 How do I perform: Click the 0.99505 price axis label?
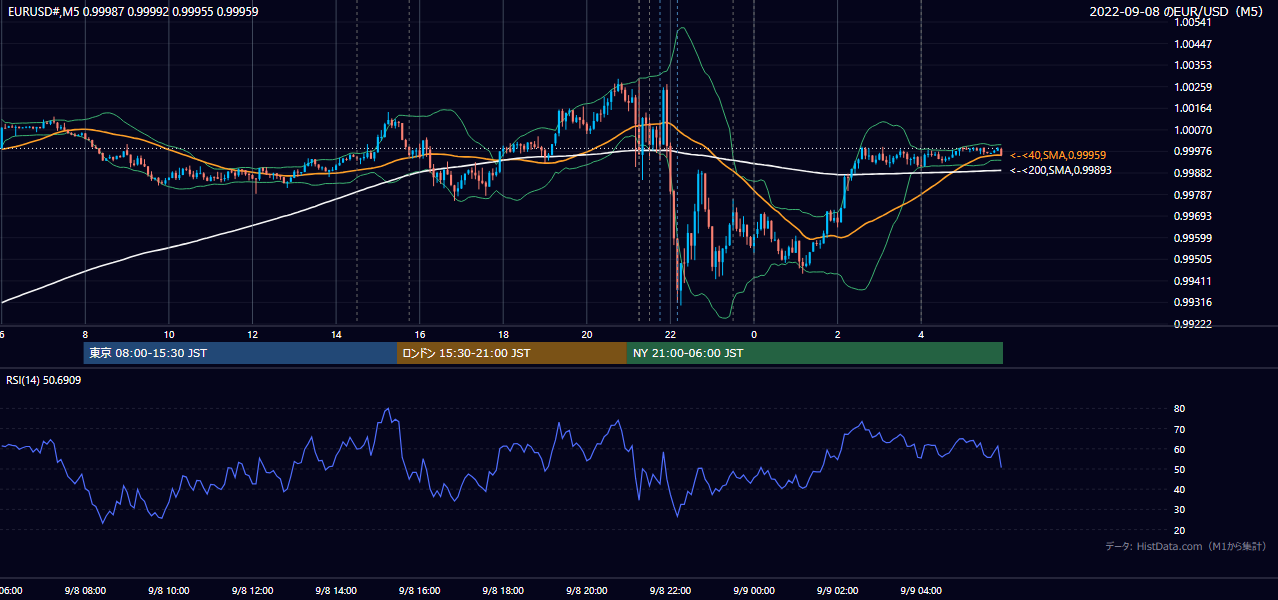[1194, 259]
